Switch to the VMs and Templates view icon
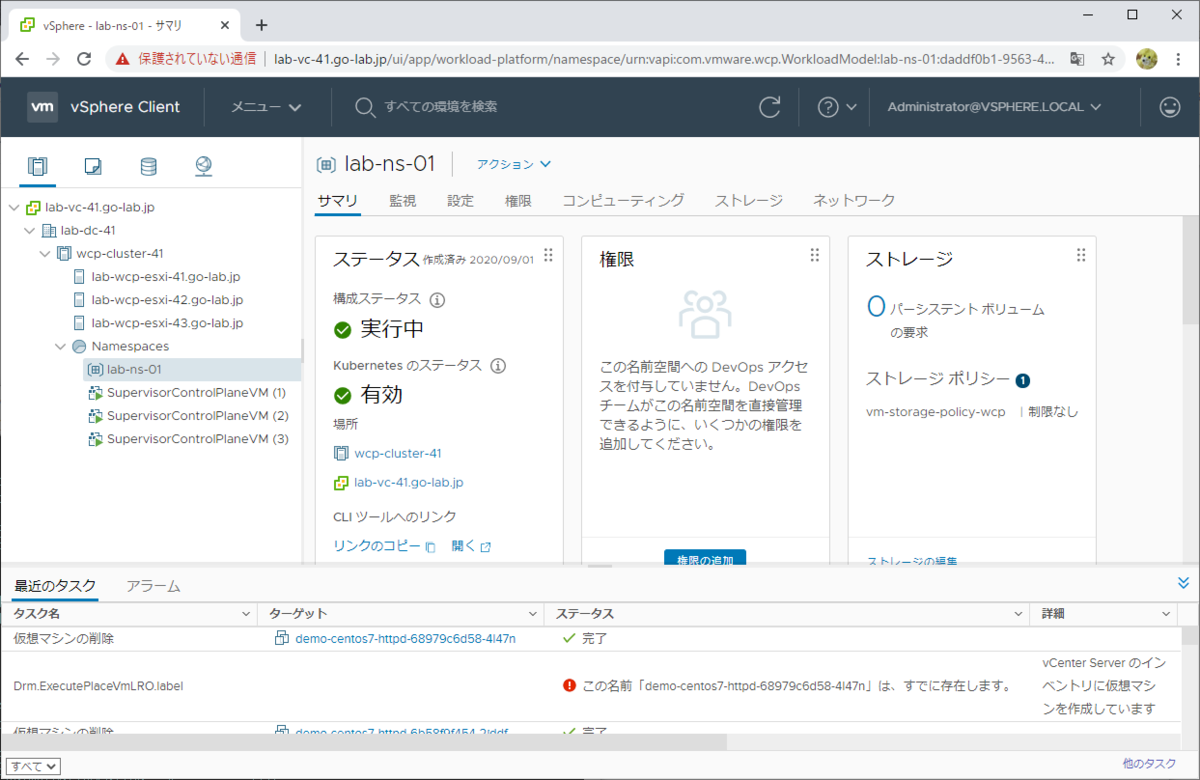The width and height of the screenshot is (1200, 780). [x=92, y=166]
